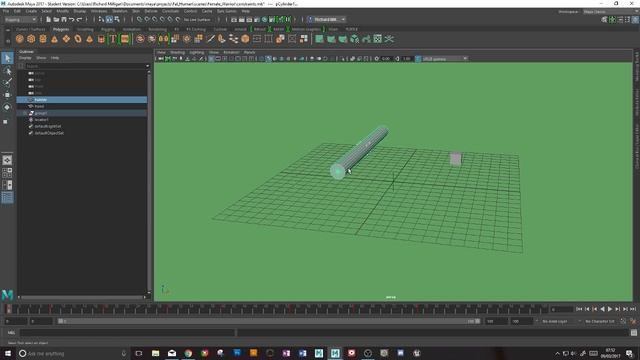Open the menu set dropdown
Image resolution: width=640 pixels, height=360 pixels.
tap(20, 19)
